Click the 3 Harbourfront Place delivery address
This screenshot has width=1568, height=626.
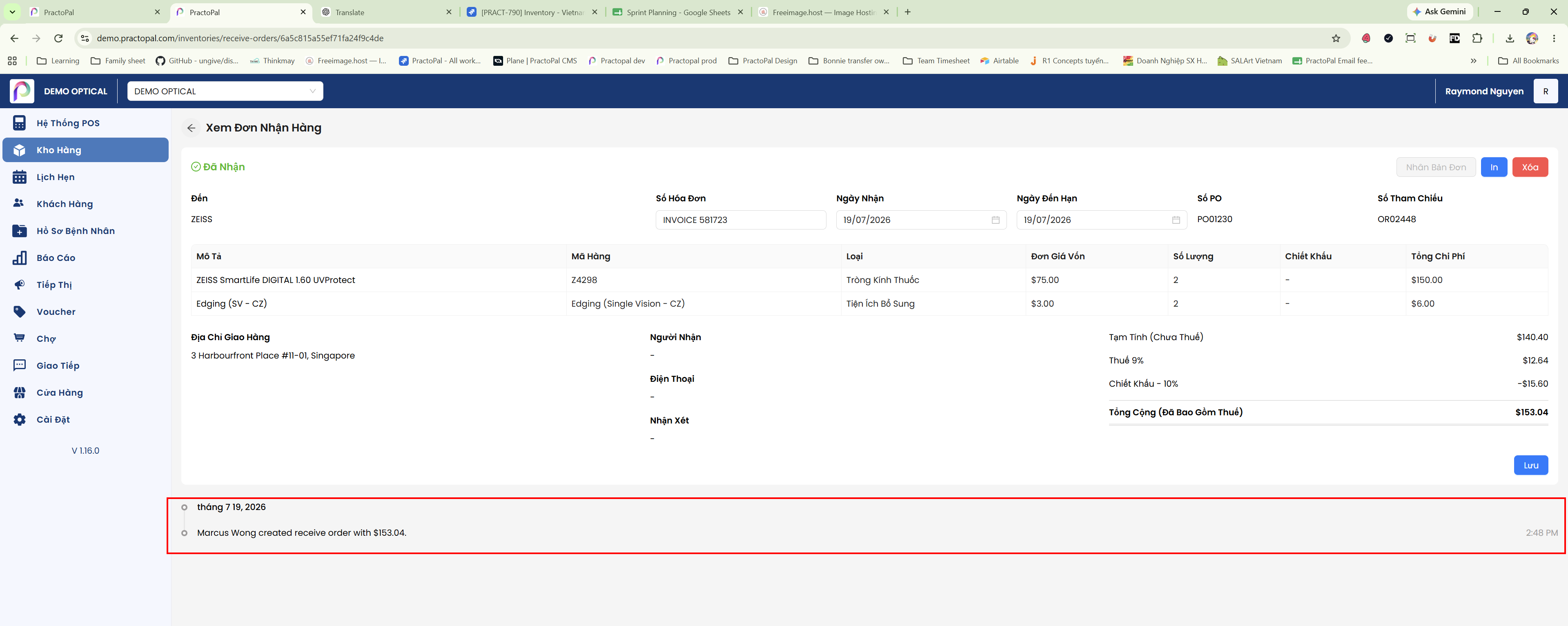pos(273,356)
